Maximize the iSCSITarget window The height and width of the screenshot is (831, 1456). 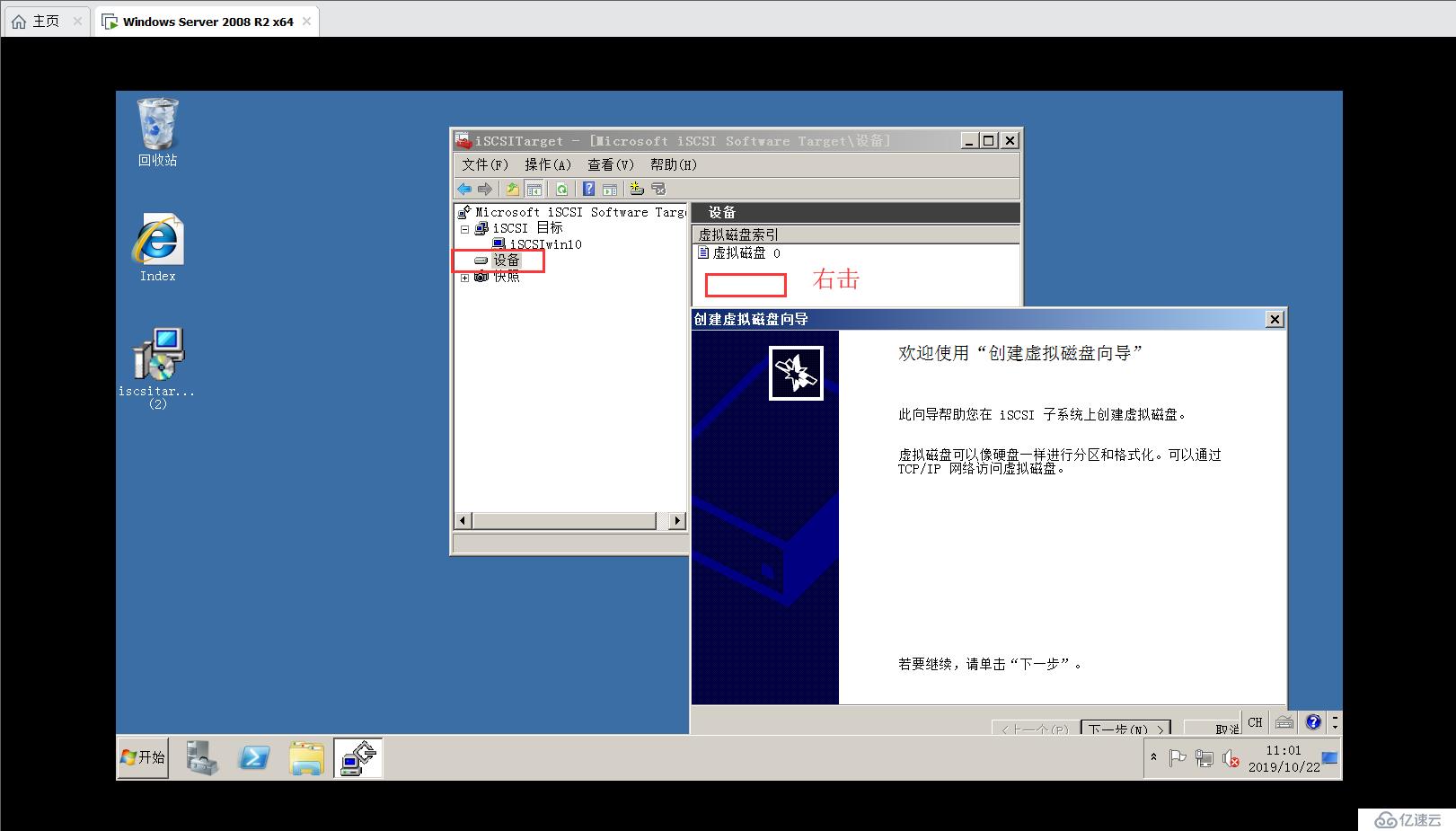(x=989, y=140)
